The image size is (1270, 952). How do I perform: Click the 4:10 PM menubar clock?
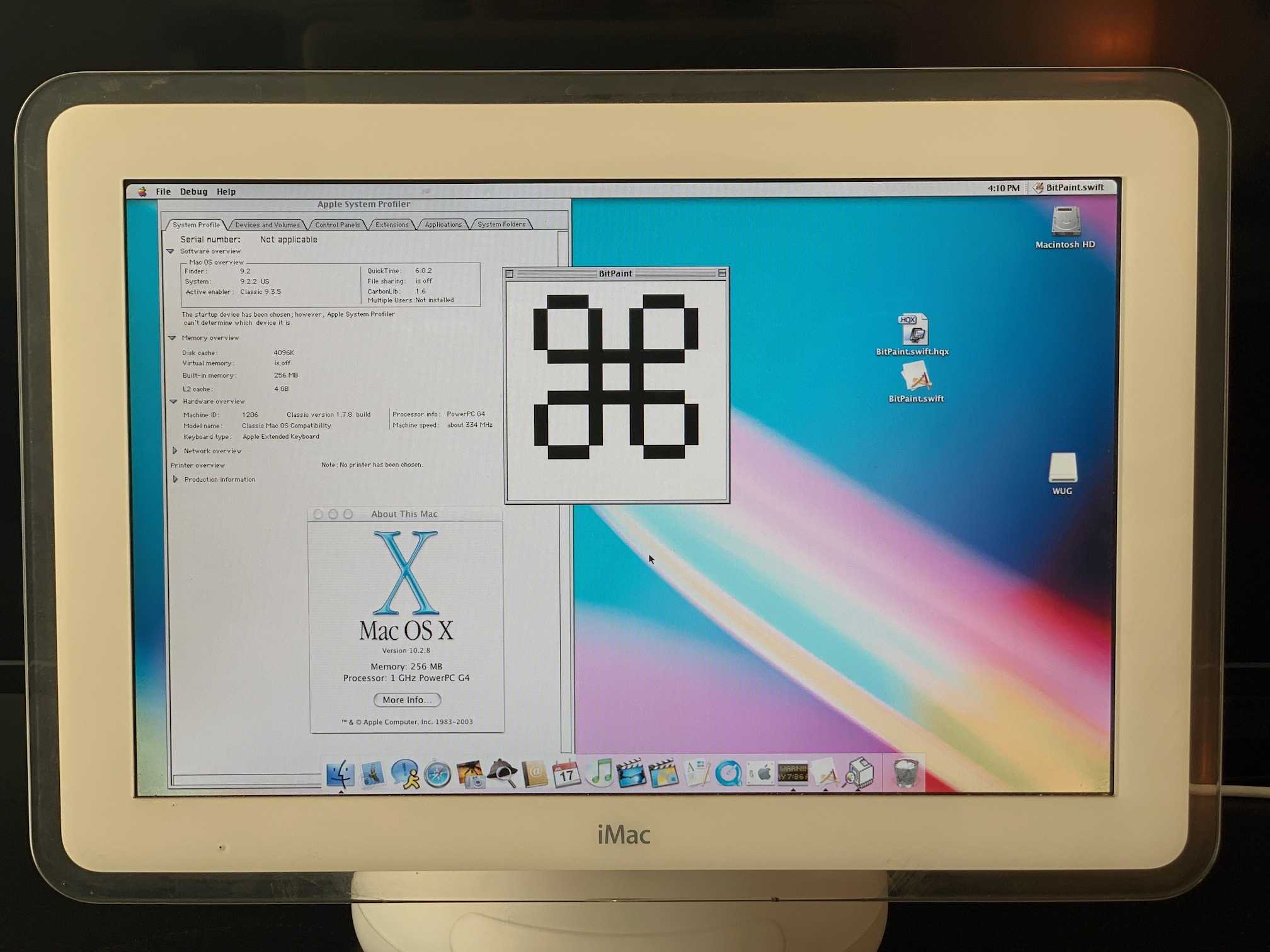click(x=1004, y=188)
